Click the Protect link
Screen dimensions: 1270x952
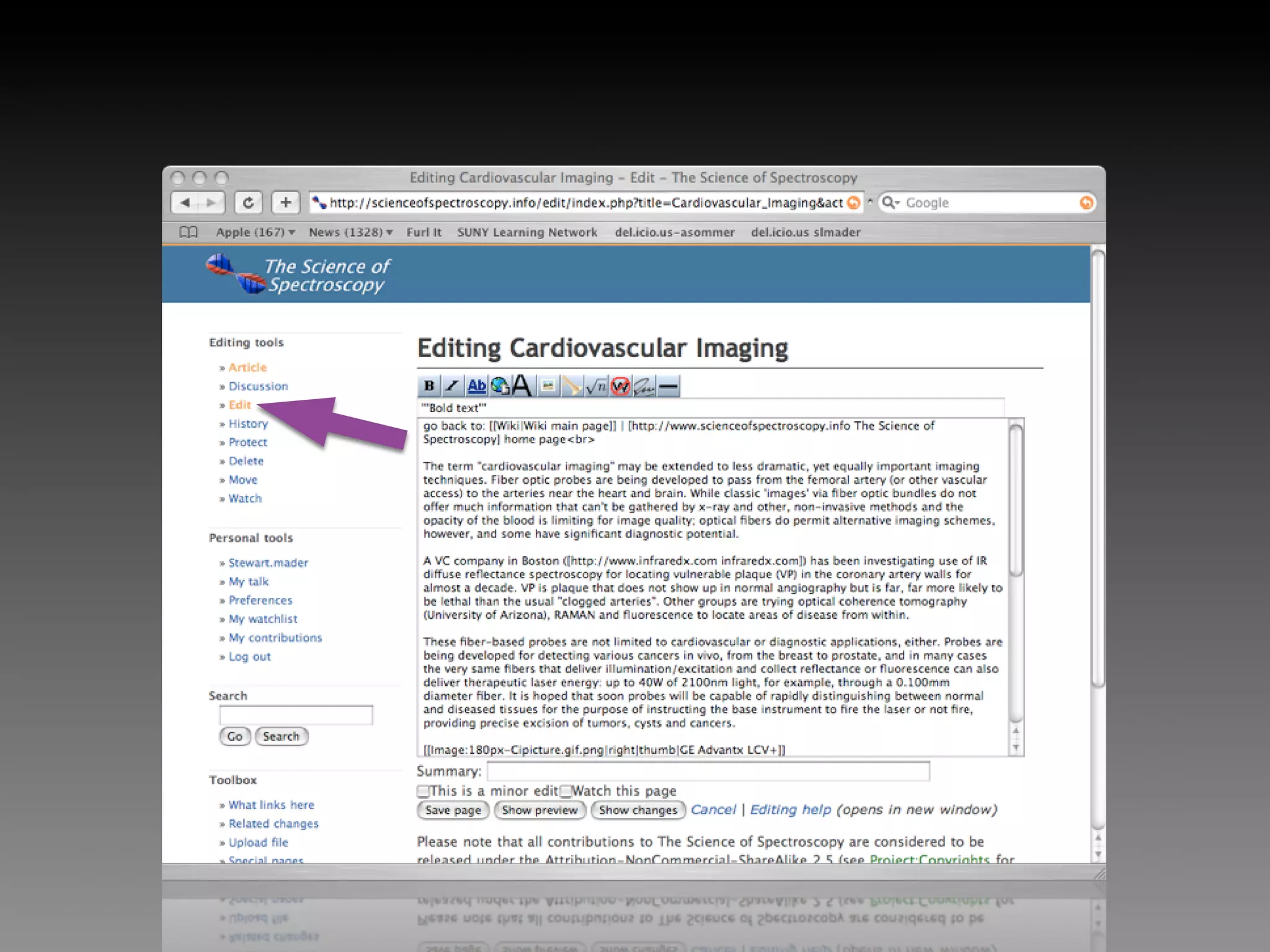tap(248, 443)
